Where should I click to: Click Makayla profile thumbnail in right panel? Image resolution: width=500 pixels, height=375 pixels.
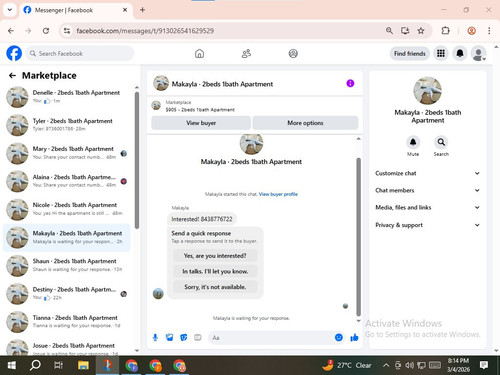[427, 91]
